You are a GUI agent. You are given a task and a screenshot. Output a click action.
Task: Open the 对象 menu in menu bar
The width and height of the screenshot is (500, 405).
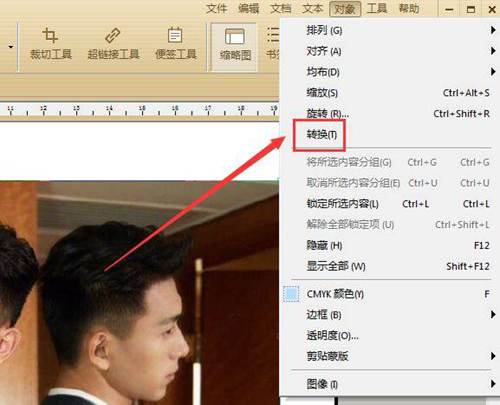pos(345,9)
